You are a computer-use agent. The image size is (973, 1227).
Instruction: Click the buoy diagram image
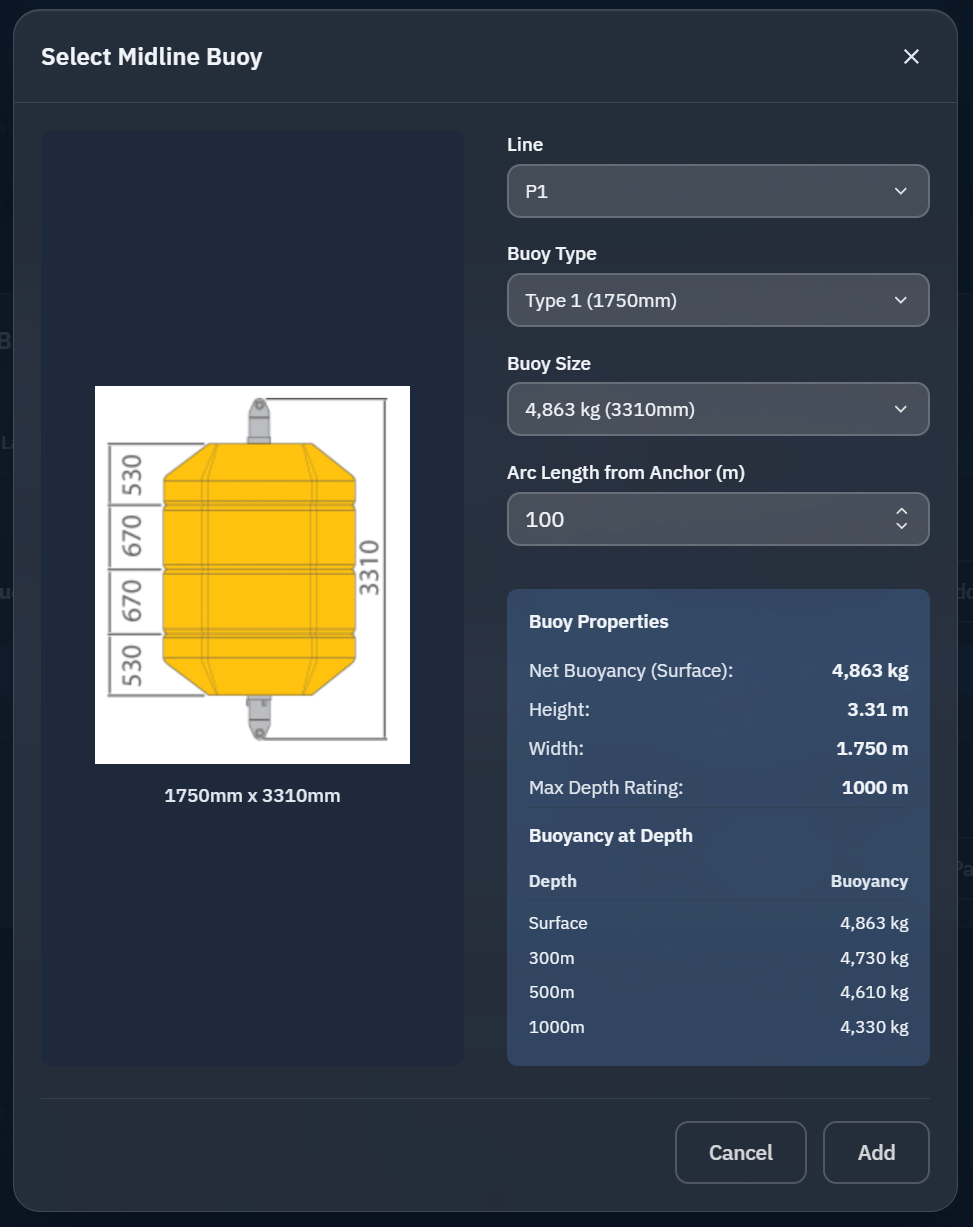(x=252, y=574)
